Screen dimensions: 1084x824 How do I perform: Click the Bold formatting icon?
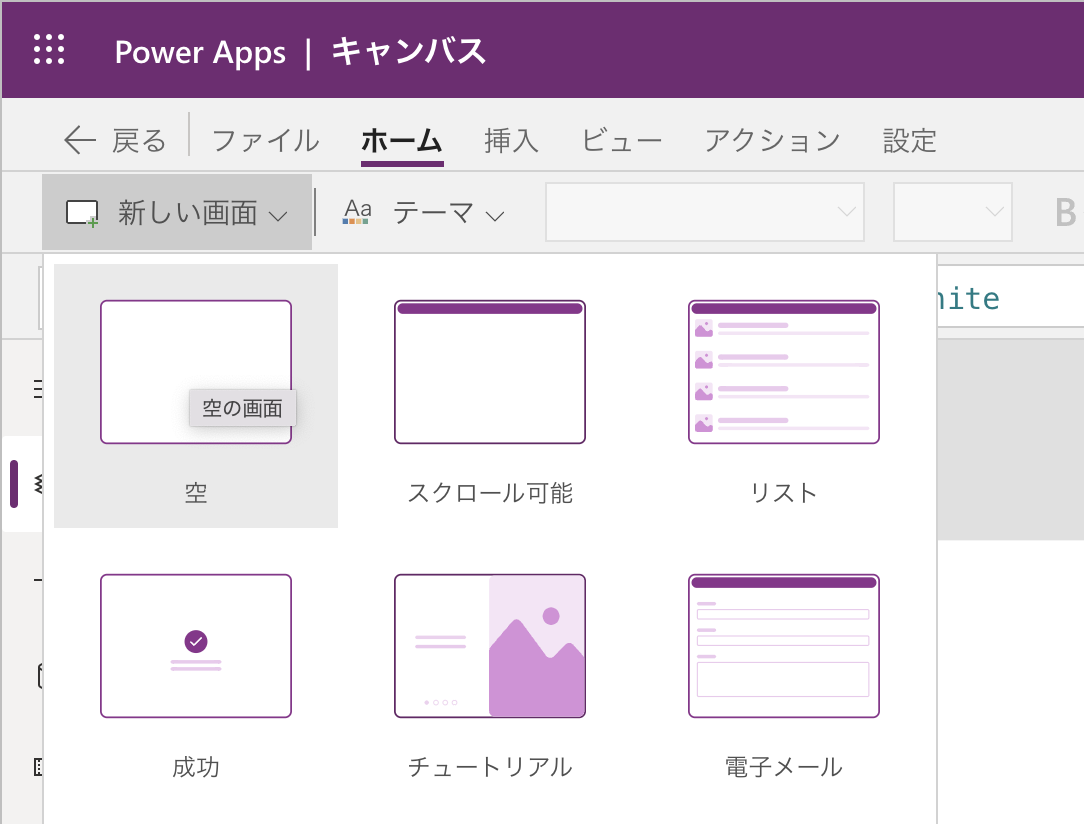point(1065,212)
